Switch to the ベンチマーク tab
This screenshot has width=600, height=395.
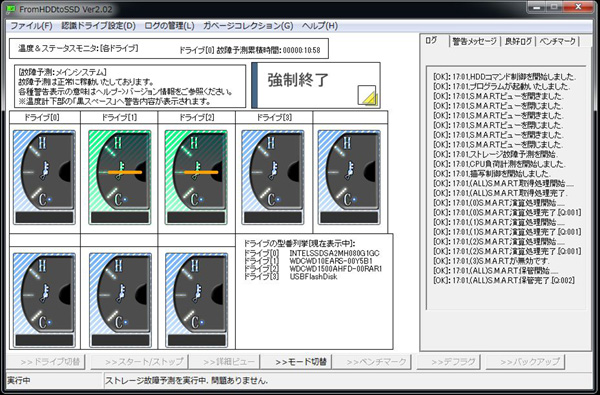pos(558,41)
